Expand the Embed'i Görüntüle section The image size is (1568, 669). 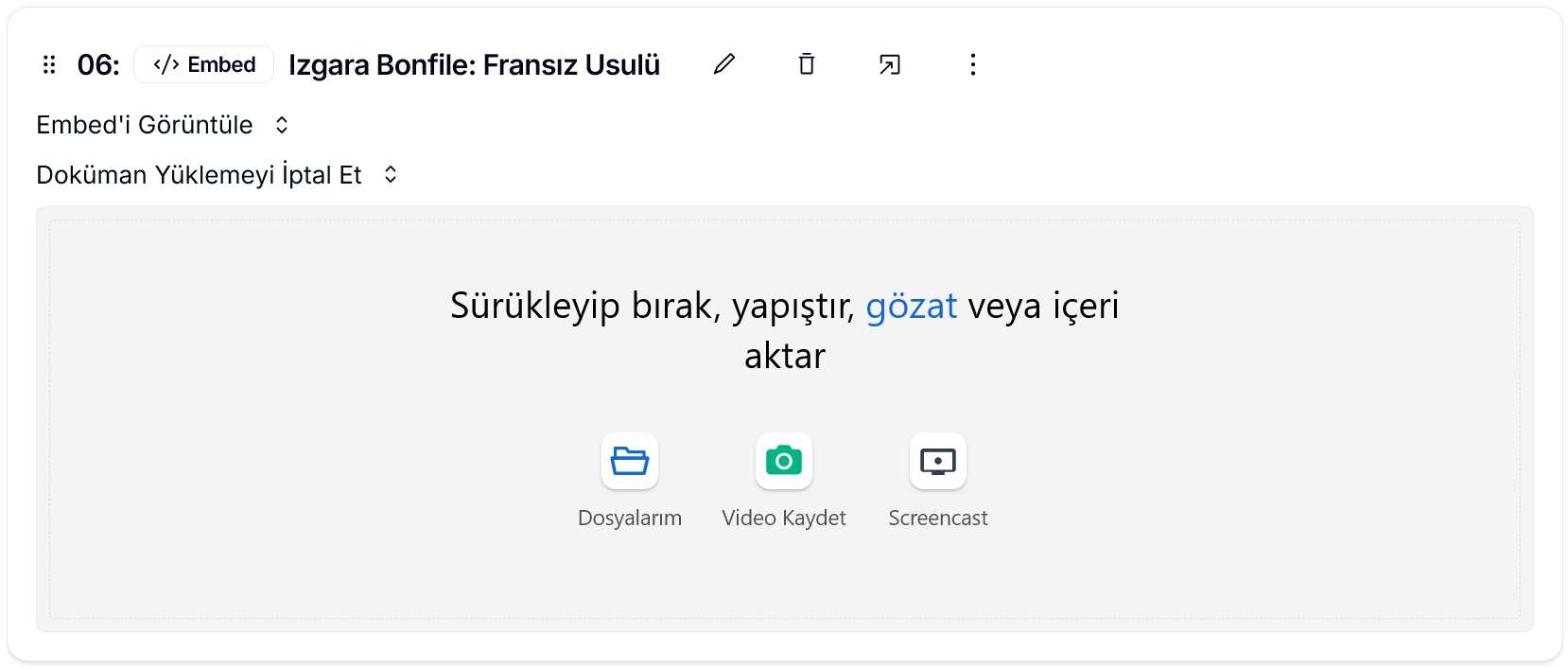[145, 125]
